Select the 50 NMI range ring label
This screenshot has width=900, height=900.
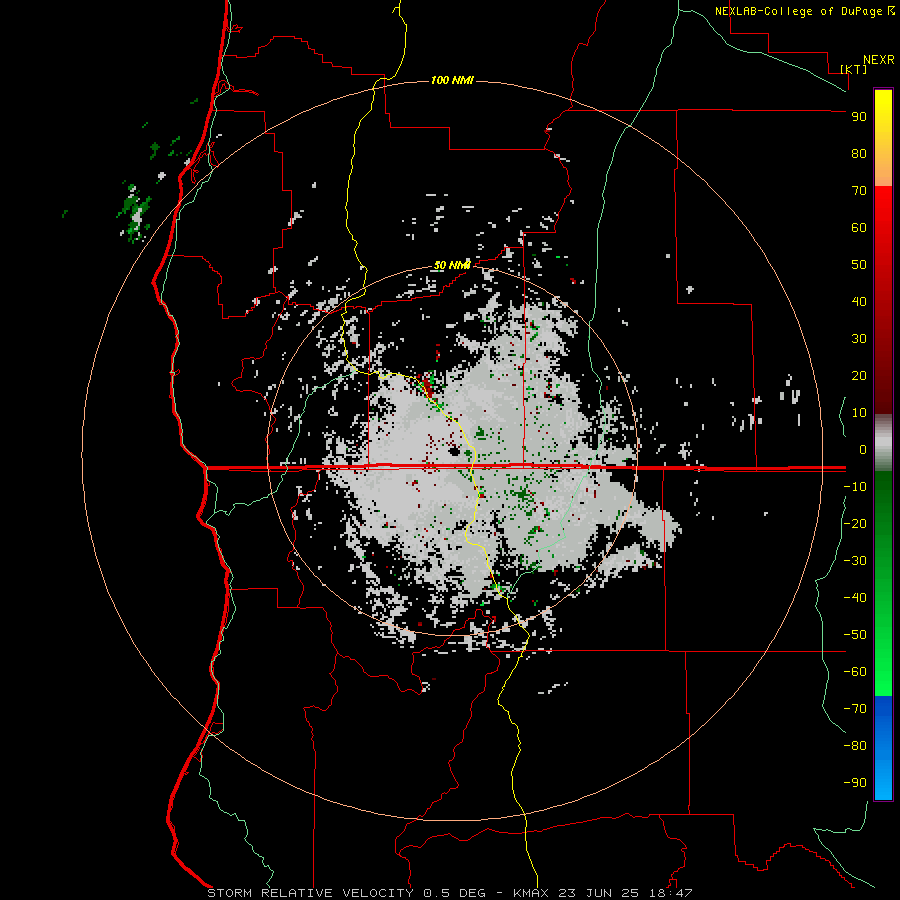click(x=452, y=265)
